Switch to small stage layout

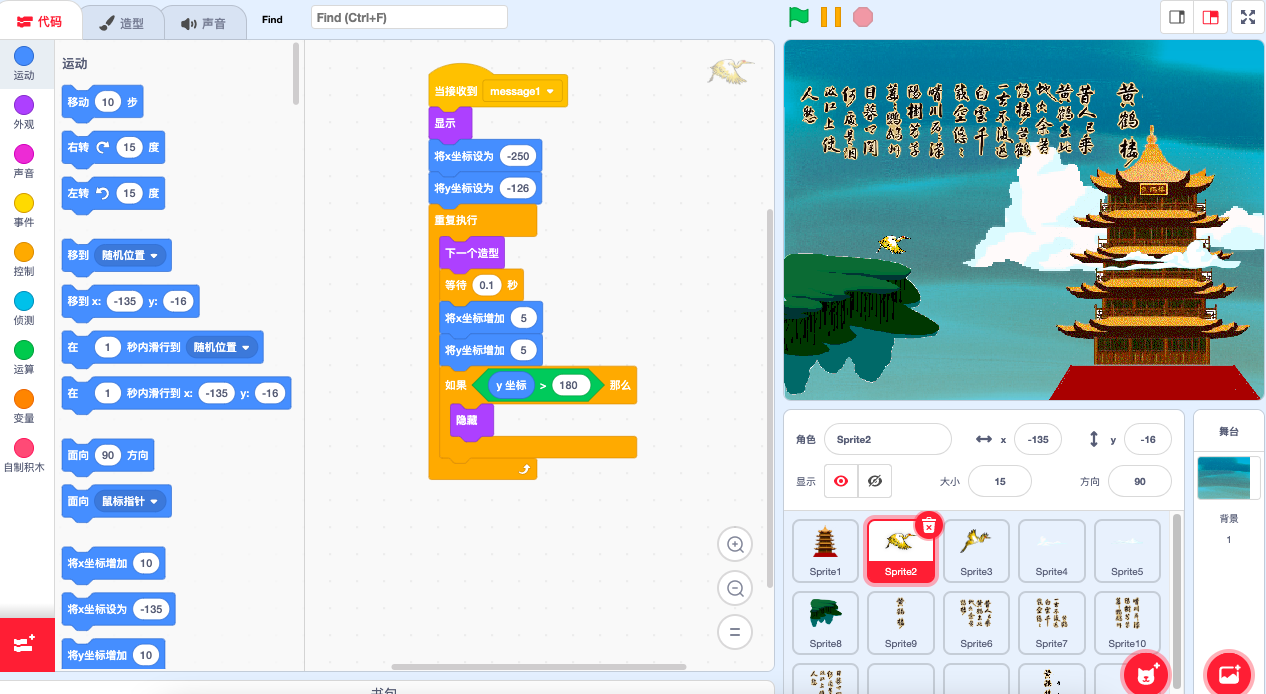click(x=1177, y=17)
